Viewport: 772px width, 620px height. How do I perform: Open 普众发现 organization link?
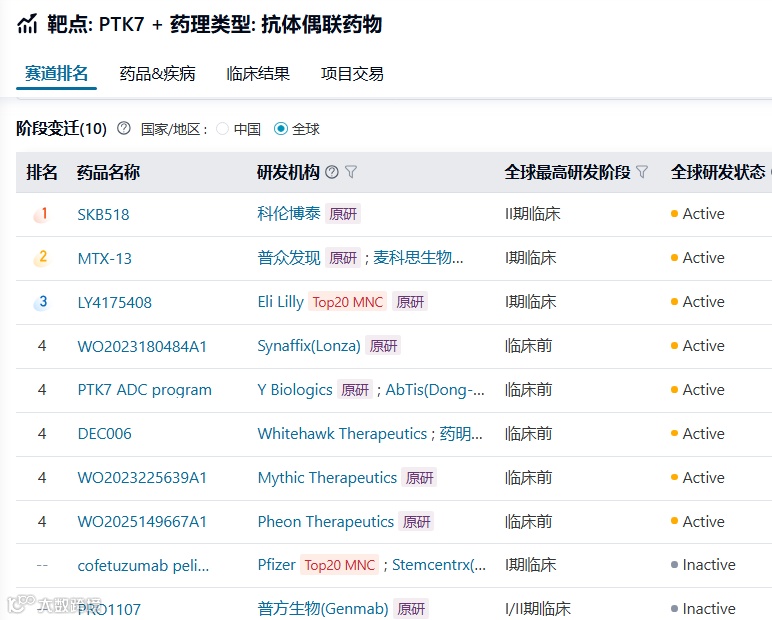tap(289, 257)
